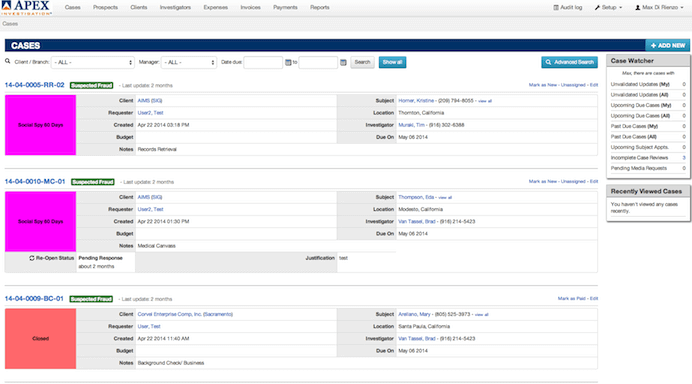Image resolution: width=692 pixels, height=384 pixels.
Task: Expand the Setup menu
Action: [x=608, y=8]
